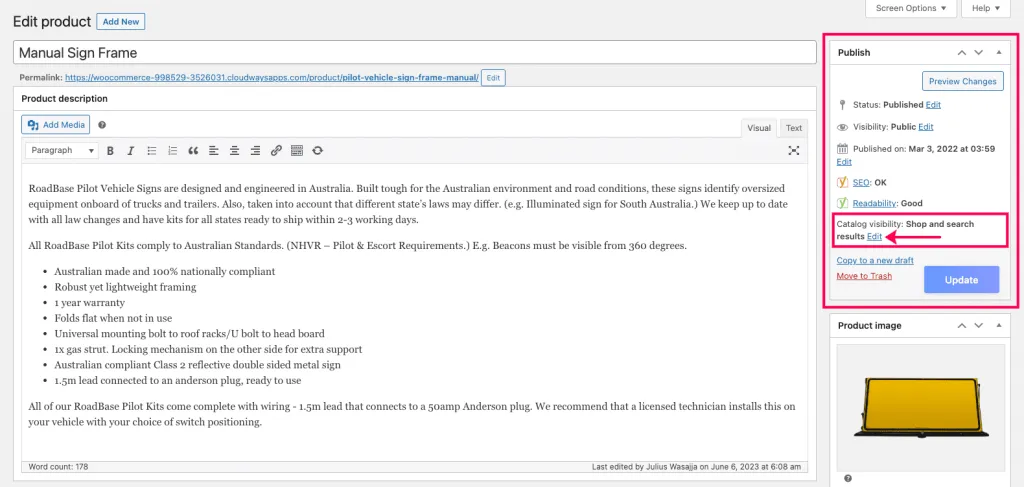Open the product permalink URL
This screenshot has height=487, width=1024.
(x=272, y=78)
